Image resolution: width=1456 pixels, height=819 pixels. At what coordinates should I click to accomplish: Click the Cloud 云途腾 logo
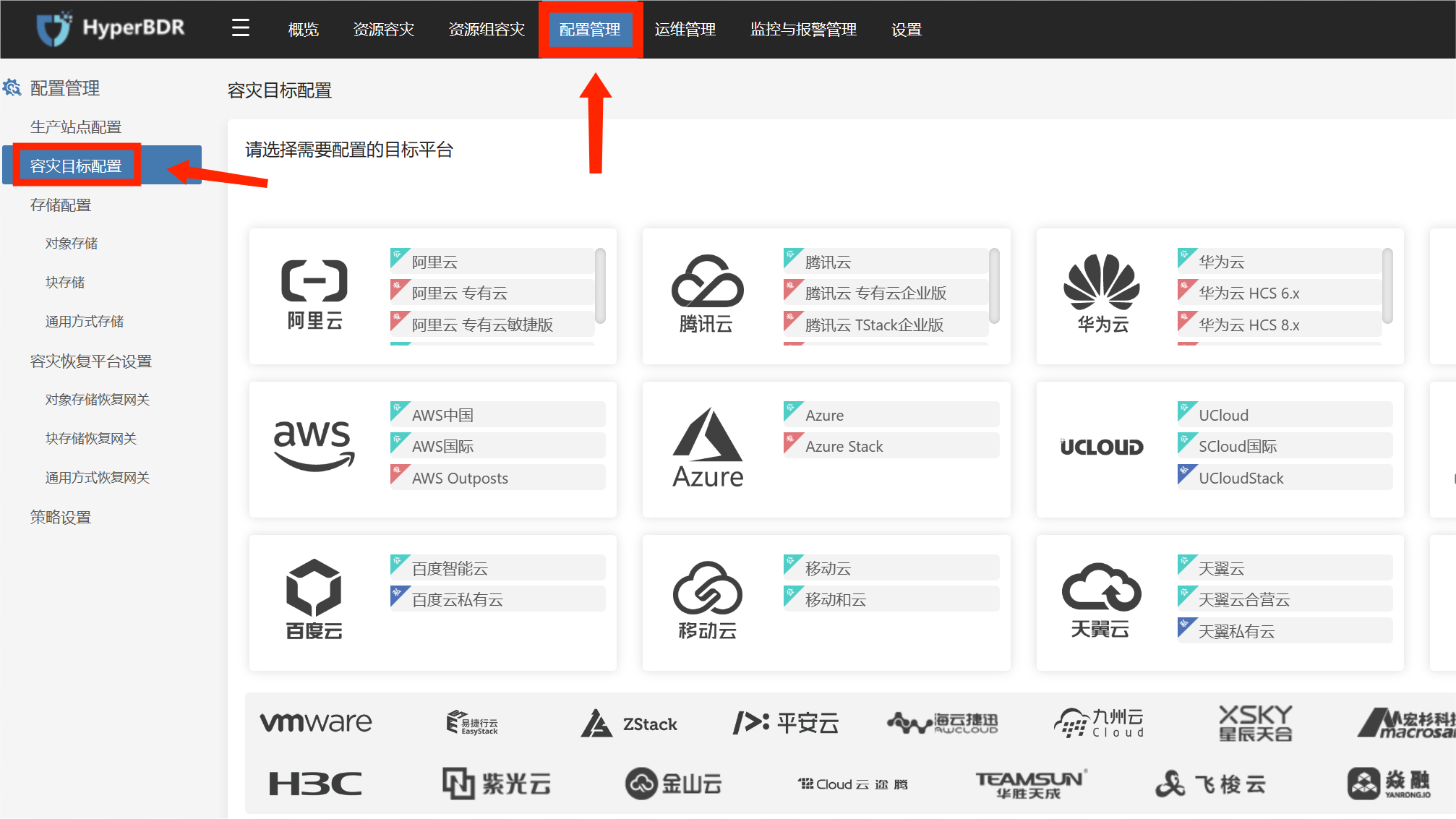pyautogui.click(x=852, y=784)
